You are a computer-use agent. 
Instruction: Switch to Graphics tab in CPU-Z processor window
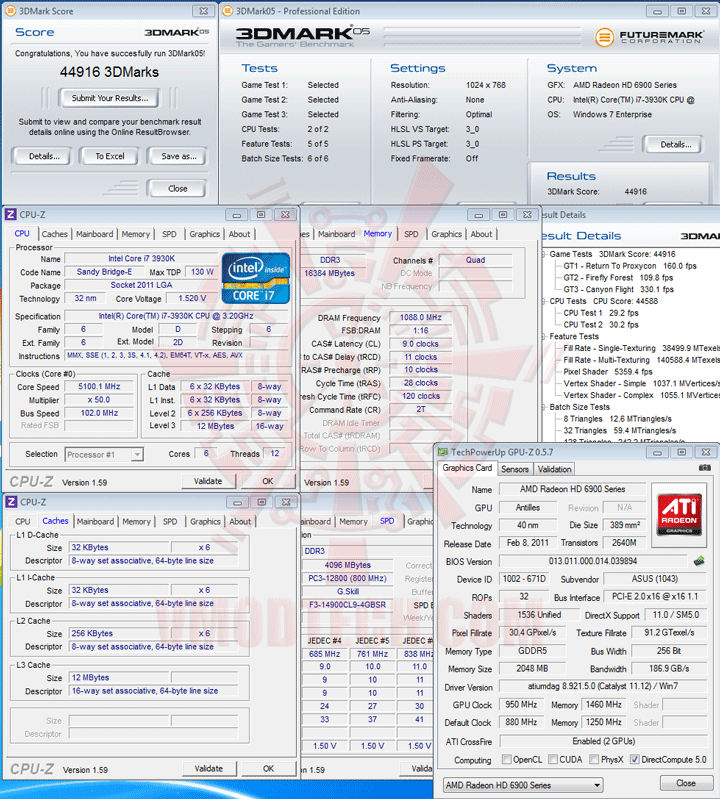[204, 234]
